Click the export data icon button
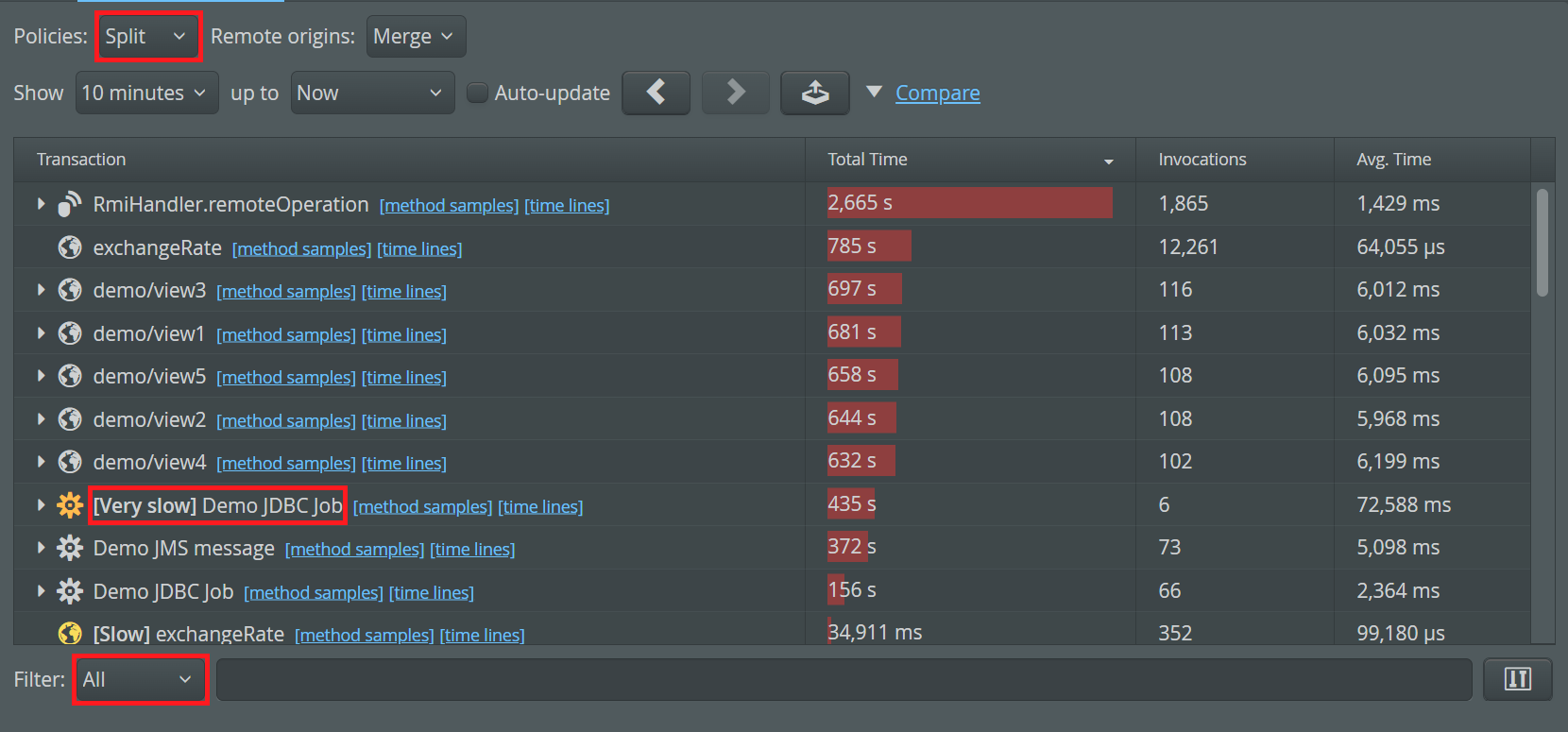Image resolution: width=1568 pixels, height=732 pixels. [x=815, y=93]
